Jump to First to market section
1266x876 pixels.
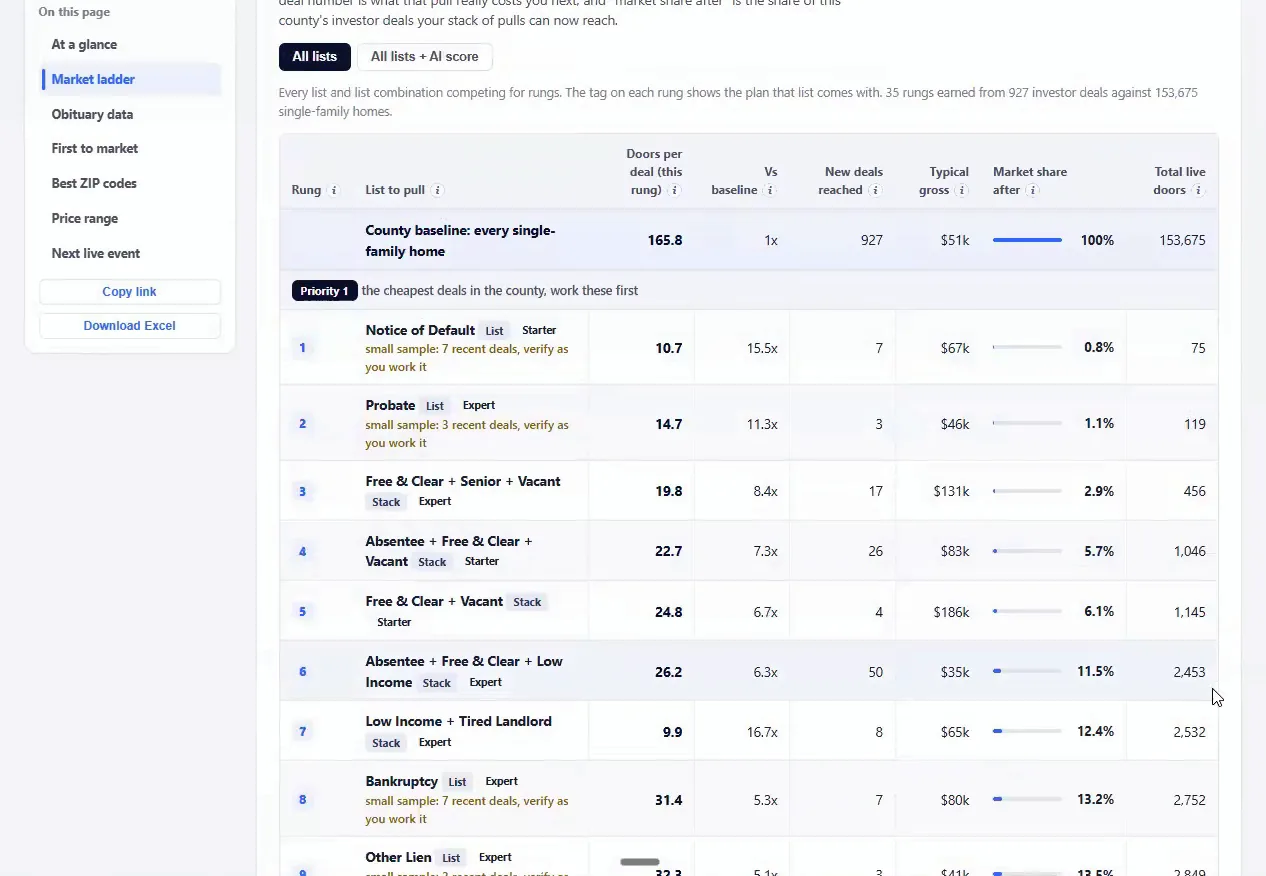pyautogui.click(x=95, y=149)
